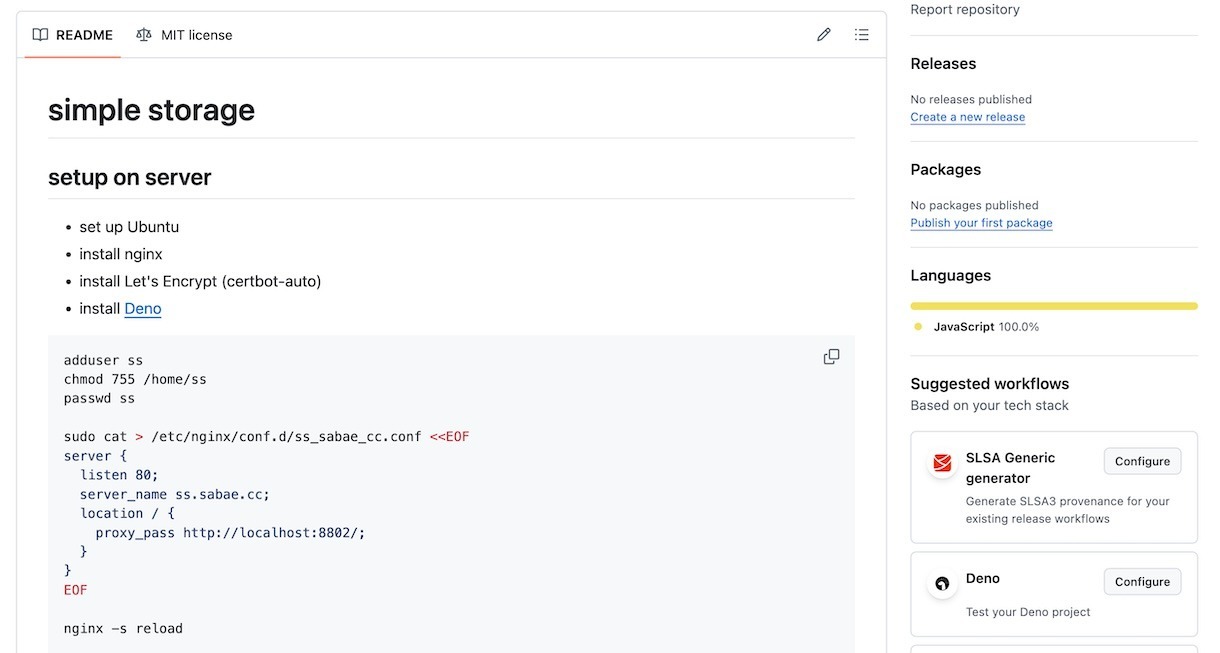This screenshot has height=653, width=1220.
Task: Copy the code block with copy icon
Action: (831, 357)
